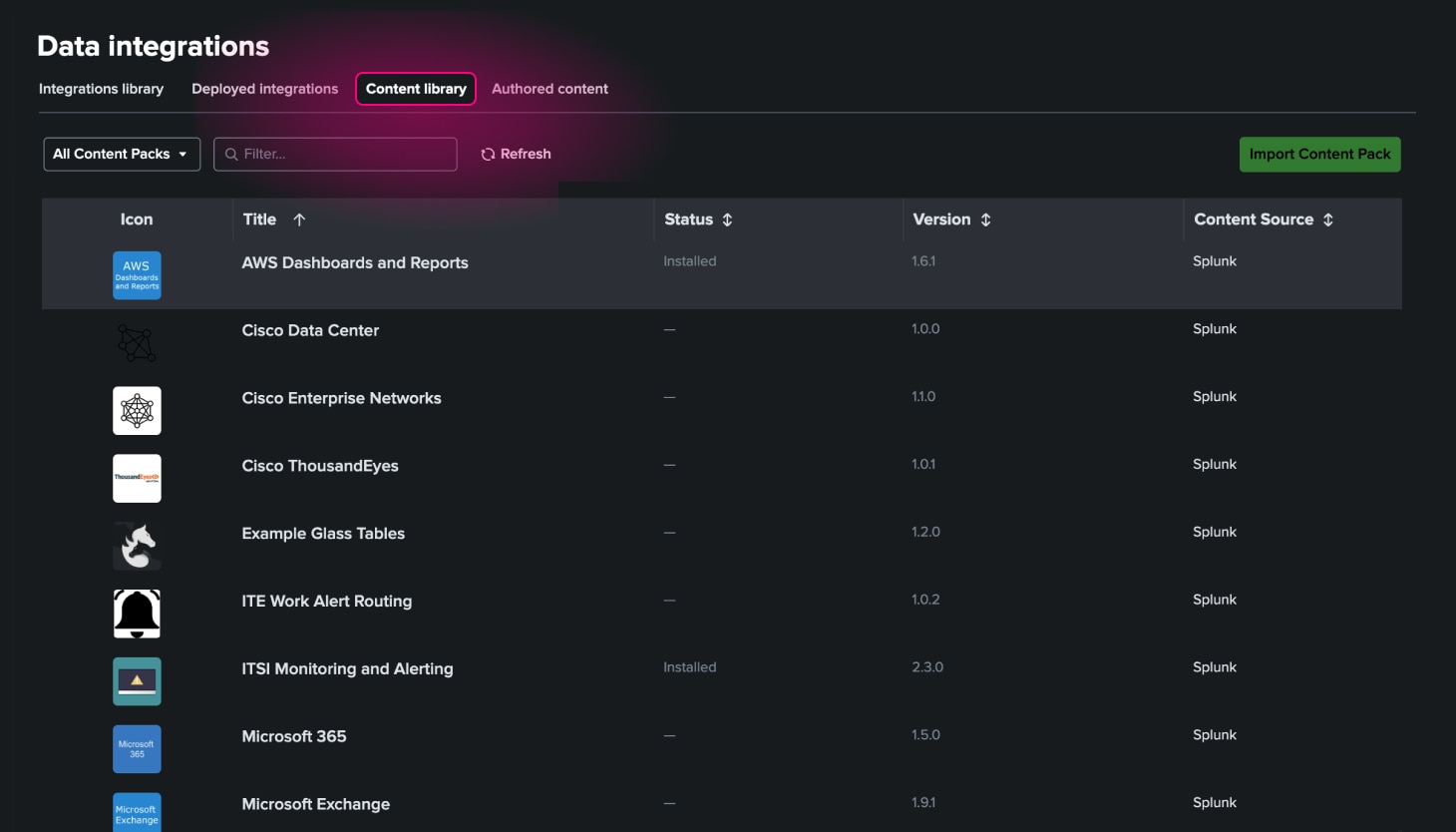Sort by the Status column header

click(x=689, y=219)
